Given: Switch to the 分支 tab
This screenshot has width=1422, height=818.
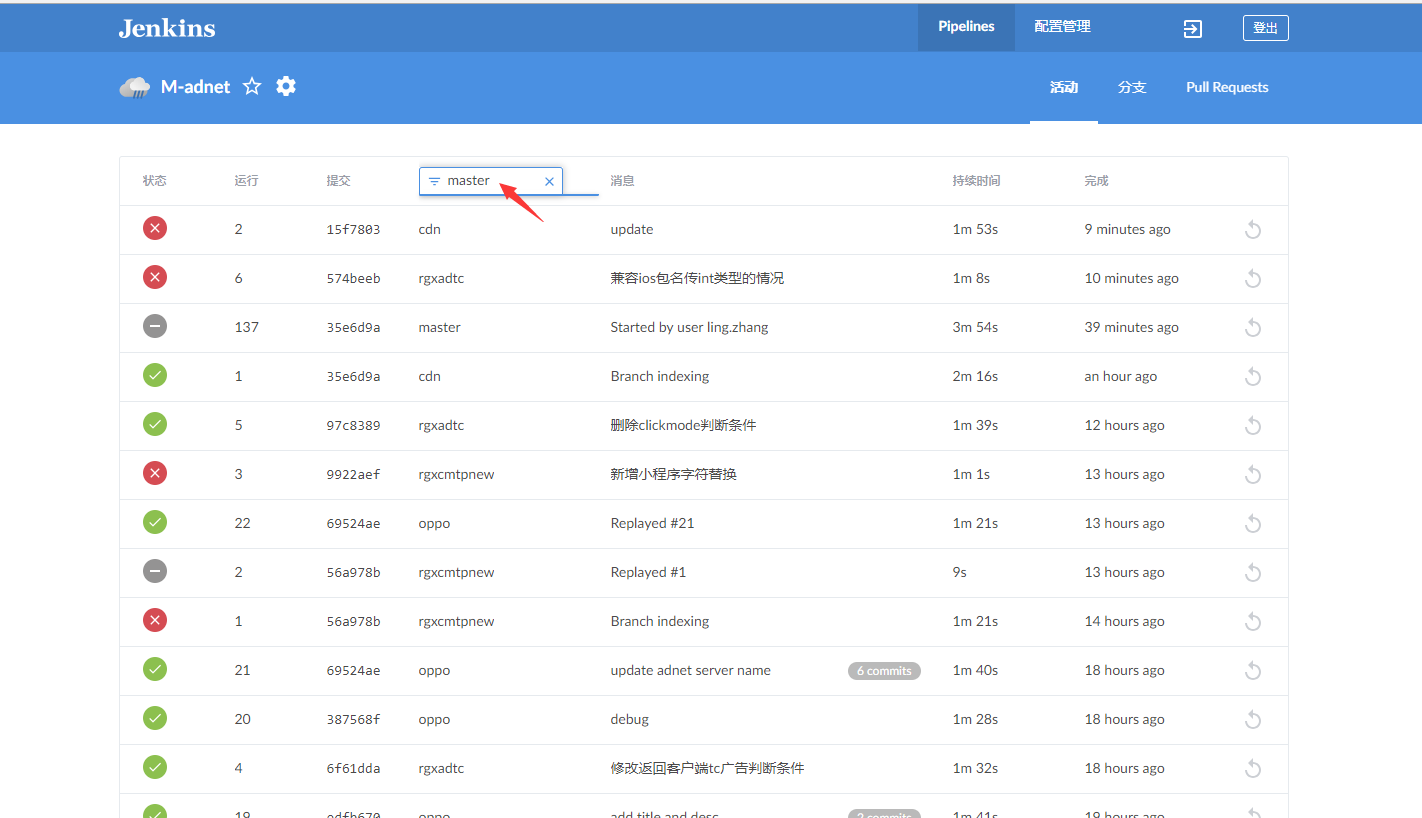Looking at the screenshot, I should tap(1131, 88).
